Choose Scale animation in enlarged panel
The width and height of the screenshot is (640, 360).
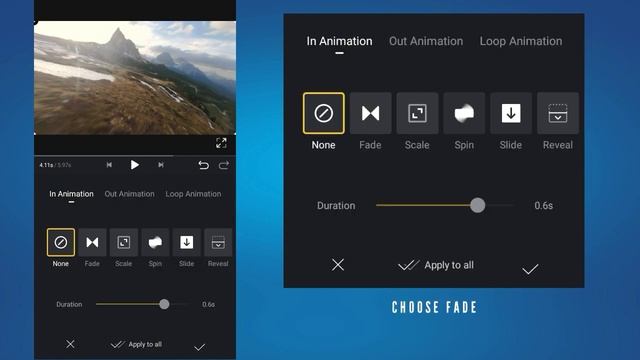pos(417,113)
